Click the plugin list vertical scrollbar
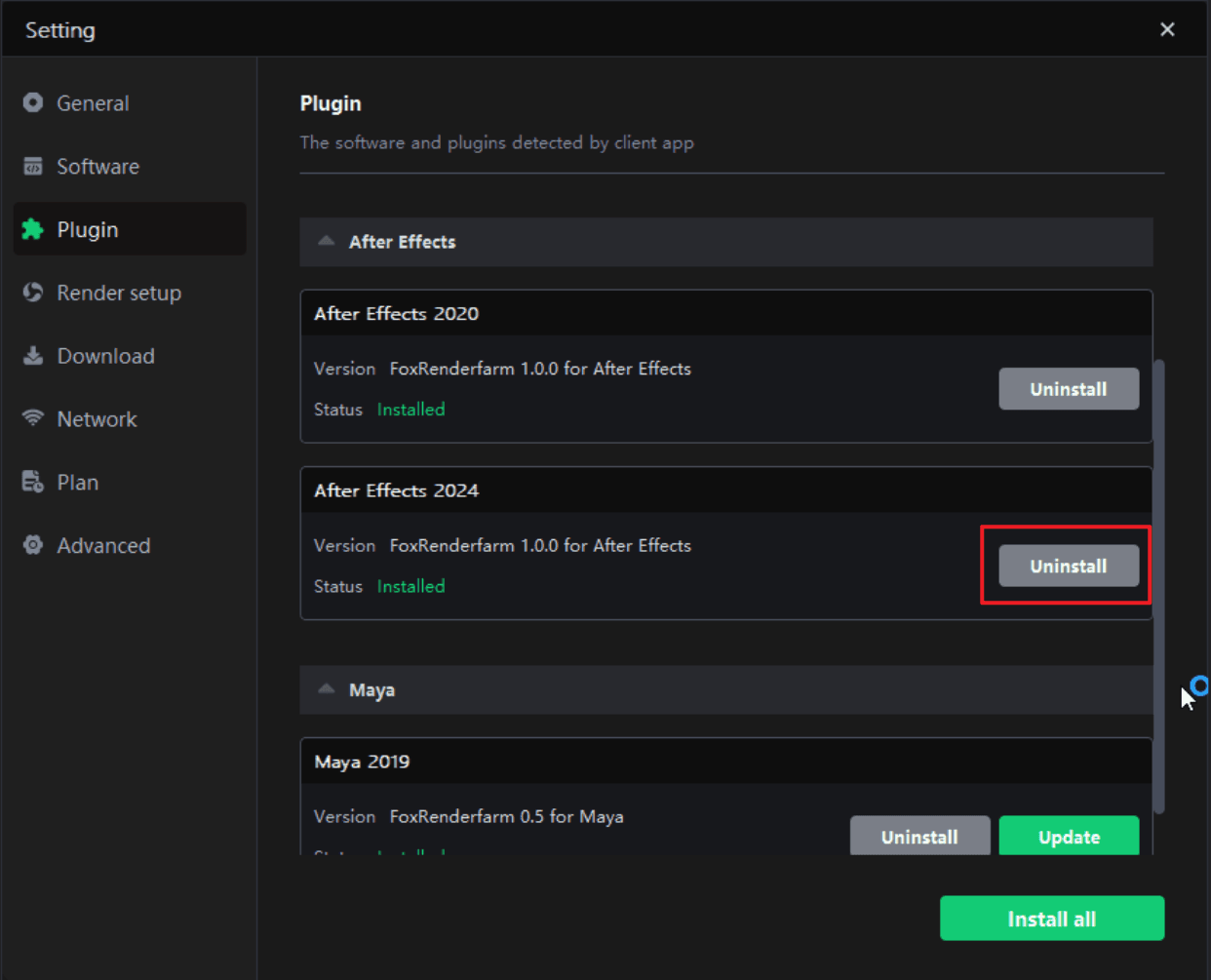Image resolution: width=1211 pixels, height=980 pixels. pyautogui.click(x=1158, y=585)
